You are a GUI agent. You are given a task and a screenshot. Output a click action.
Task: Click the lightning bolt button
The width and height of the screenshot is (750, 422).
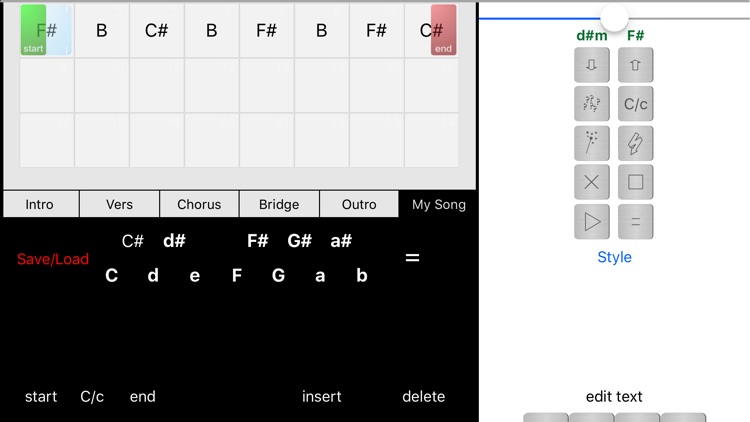click(636, 143)
